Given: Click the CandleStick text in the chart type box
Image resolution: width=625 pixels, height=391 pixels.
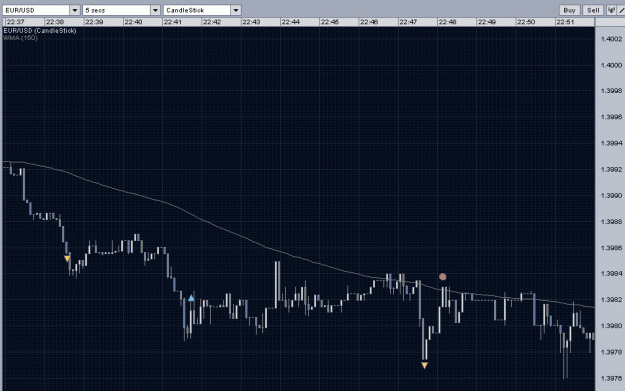Looking at the screenshot, I should [185, 10].
